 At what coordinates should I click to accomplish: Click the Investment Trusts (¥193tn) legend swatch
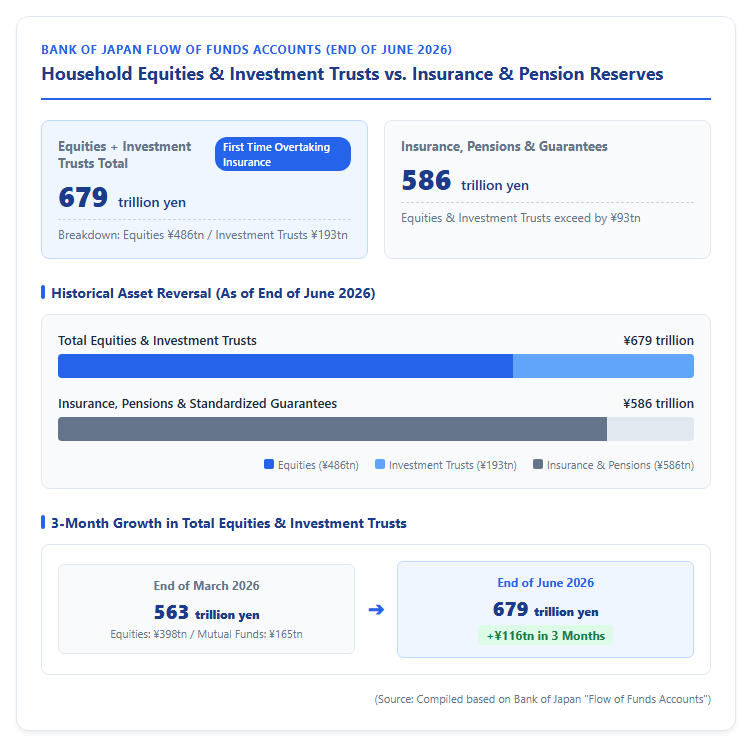click(380, 464)
